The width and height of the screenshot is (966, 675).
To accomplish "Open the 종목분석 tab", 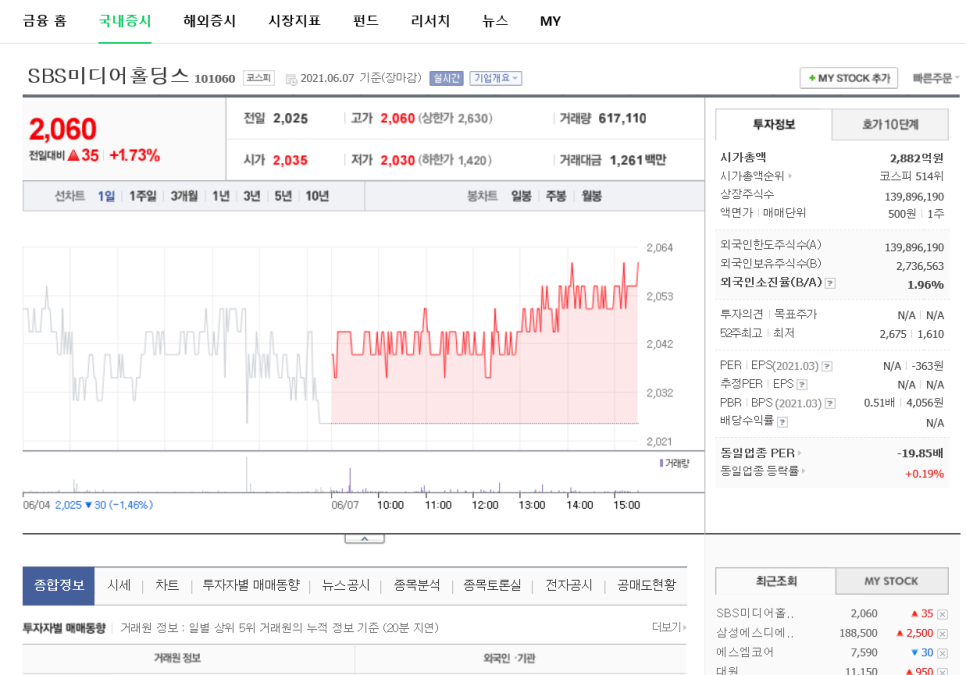I will (417, 585).
